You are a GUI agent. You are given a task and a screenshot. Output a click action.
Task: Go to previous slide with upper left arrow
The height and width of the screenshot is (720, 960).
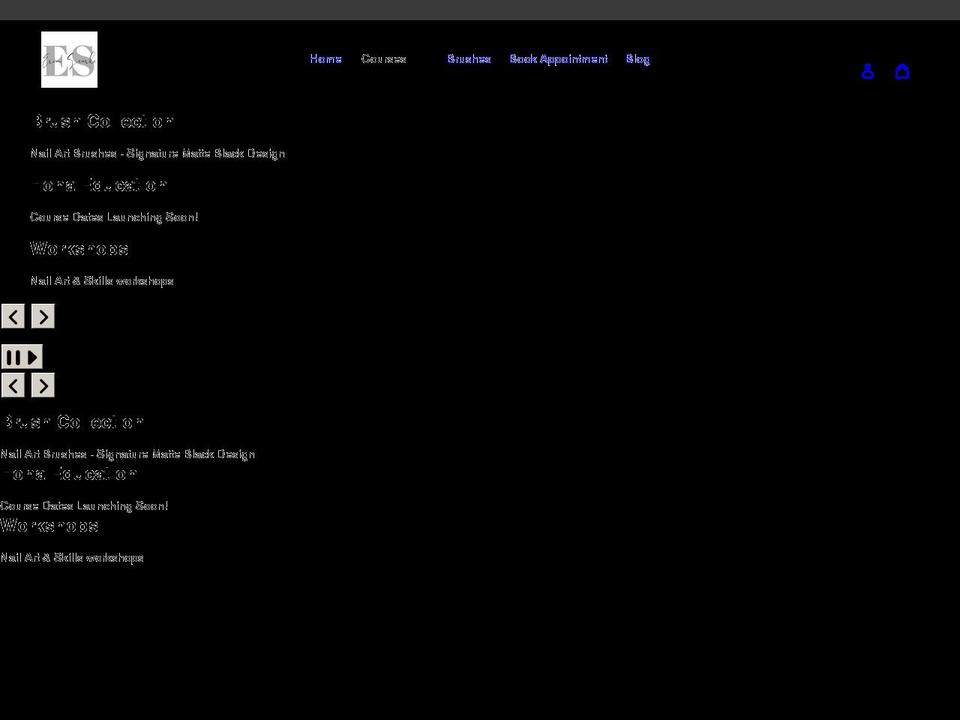click(13, 316)
